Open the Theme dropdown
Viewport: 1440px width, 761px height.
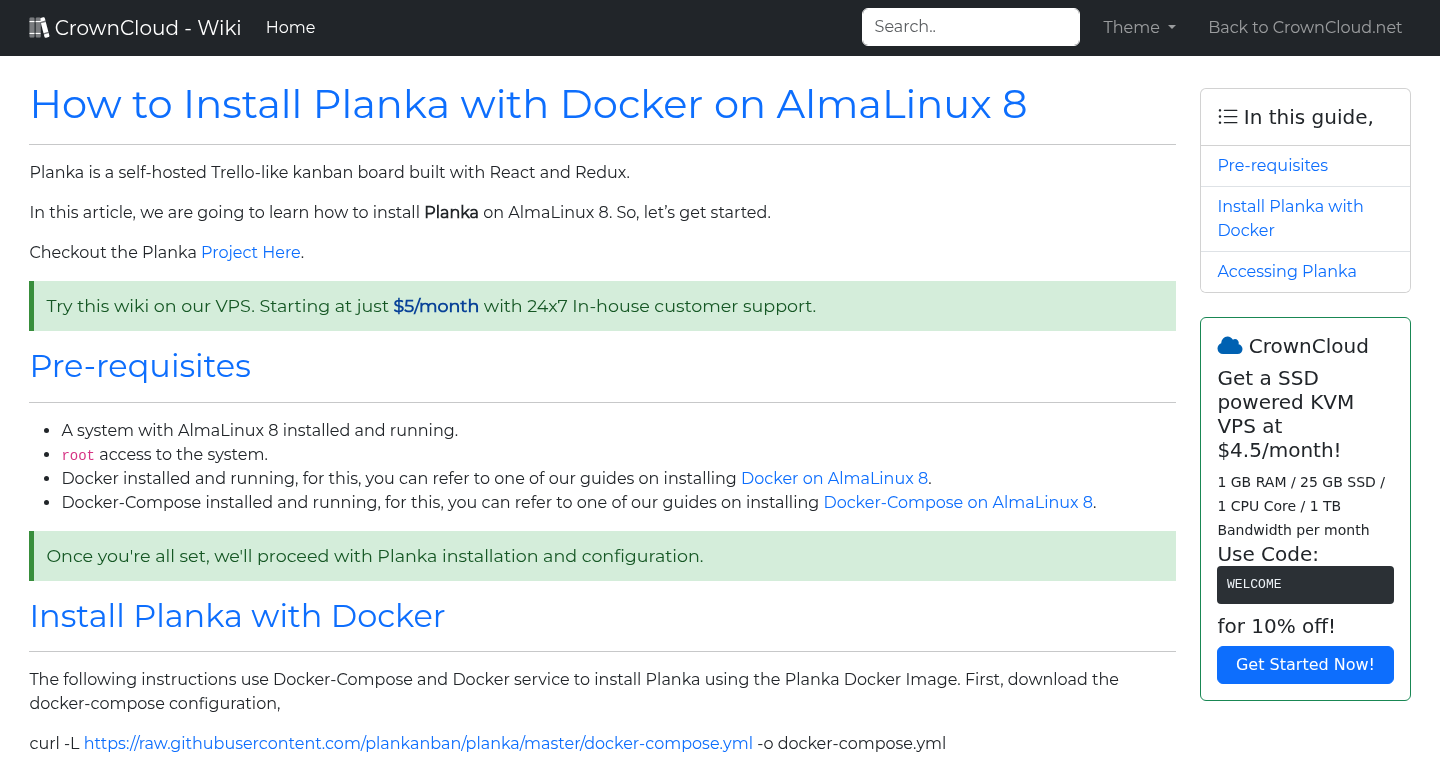[1139, 27]
